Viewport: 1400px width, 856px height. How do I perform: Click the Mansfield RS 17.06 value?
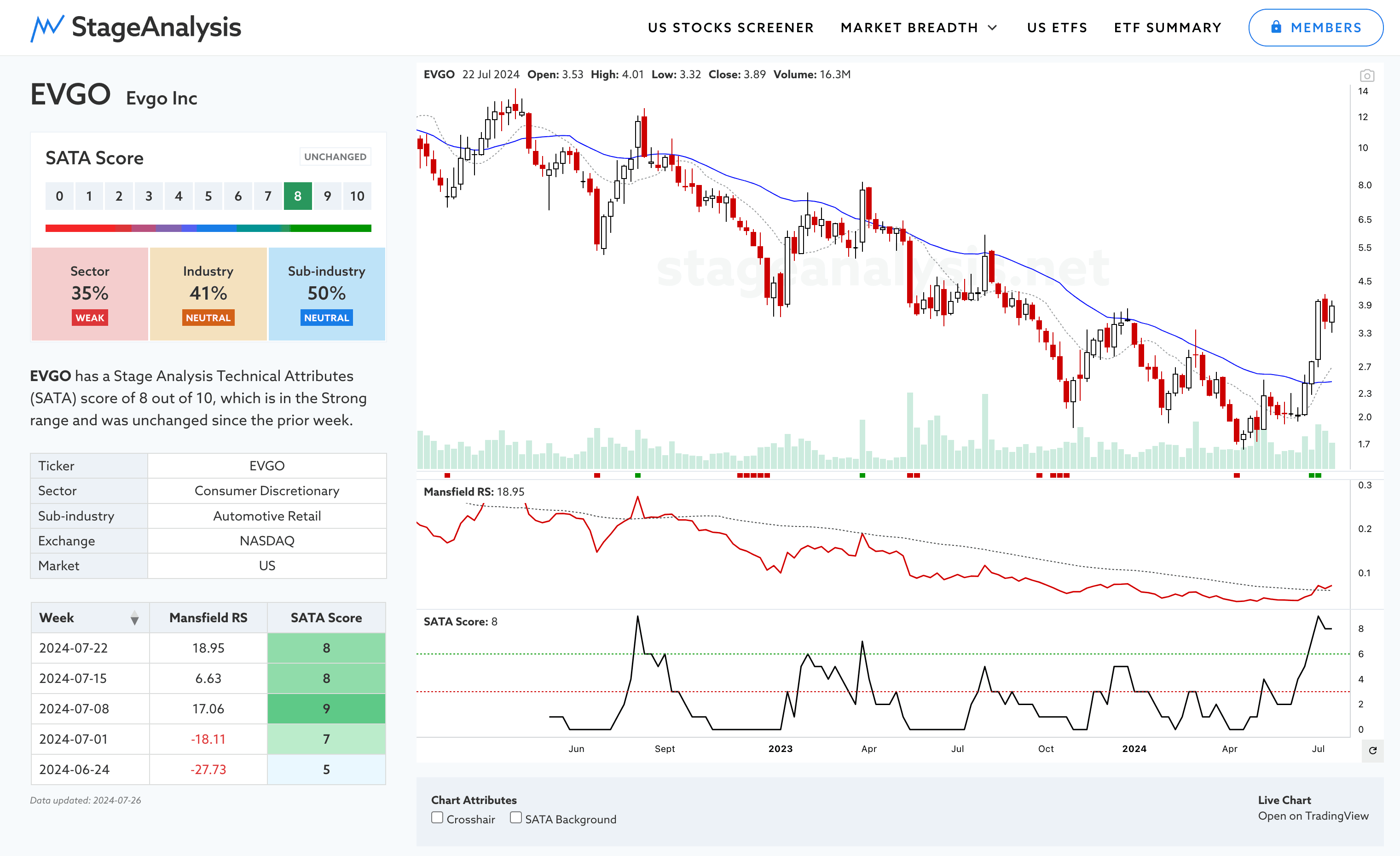(208, 709)
